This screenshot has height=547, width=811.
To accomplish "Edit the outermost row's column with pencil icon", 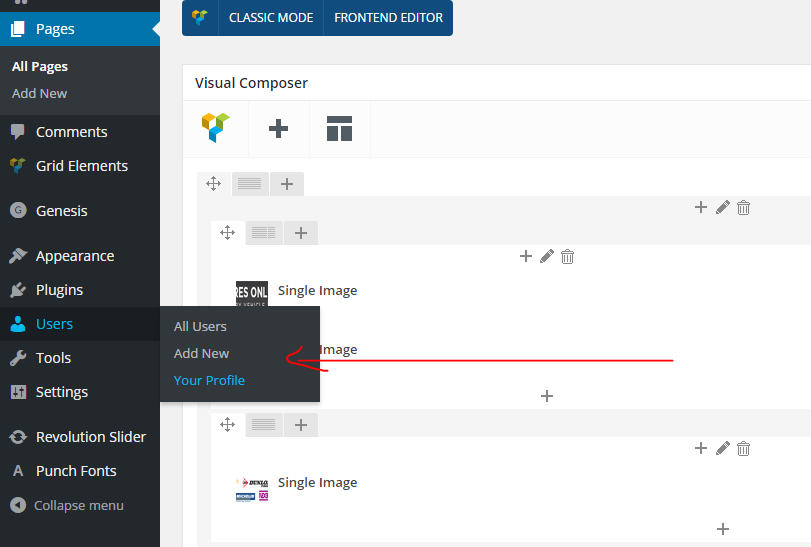I will click(x=723, y=207).
